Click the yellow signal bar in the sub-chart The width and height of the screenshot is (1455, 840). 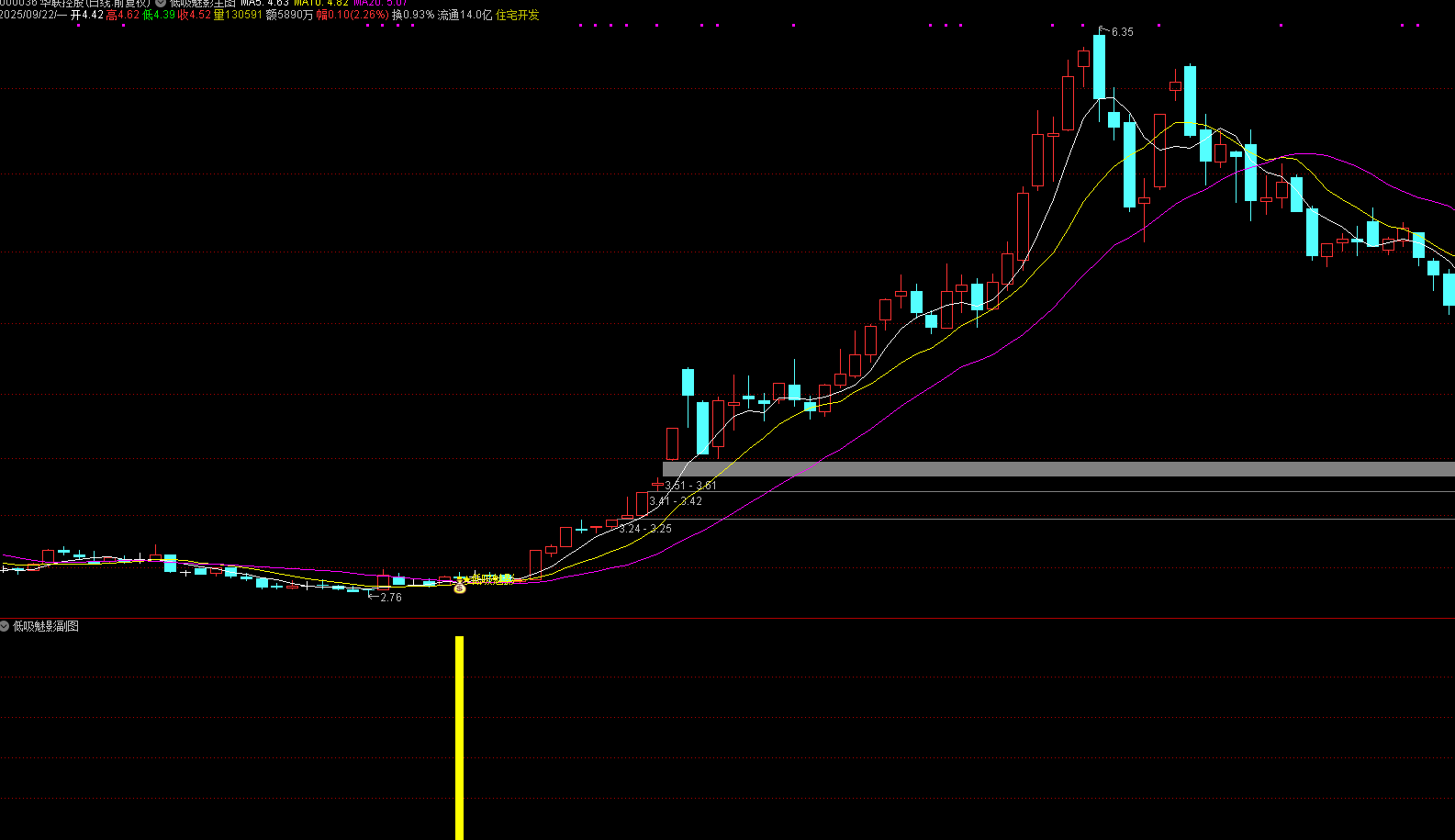[x=459, y=738]
